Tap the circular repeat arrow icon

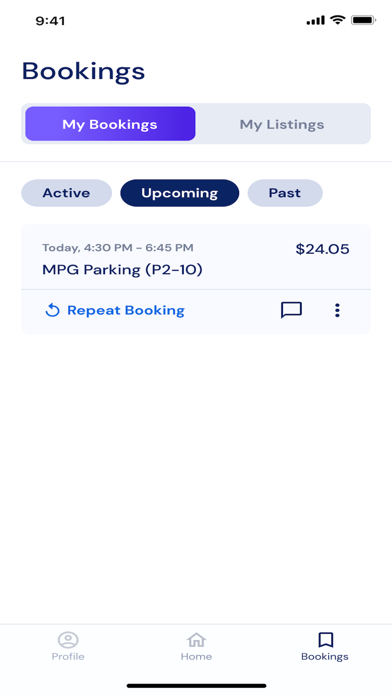[x=52, y=310]
